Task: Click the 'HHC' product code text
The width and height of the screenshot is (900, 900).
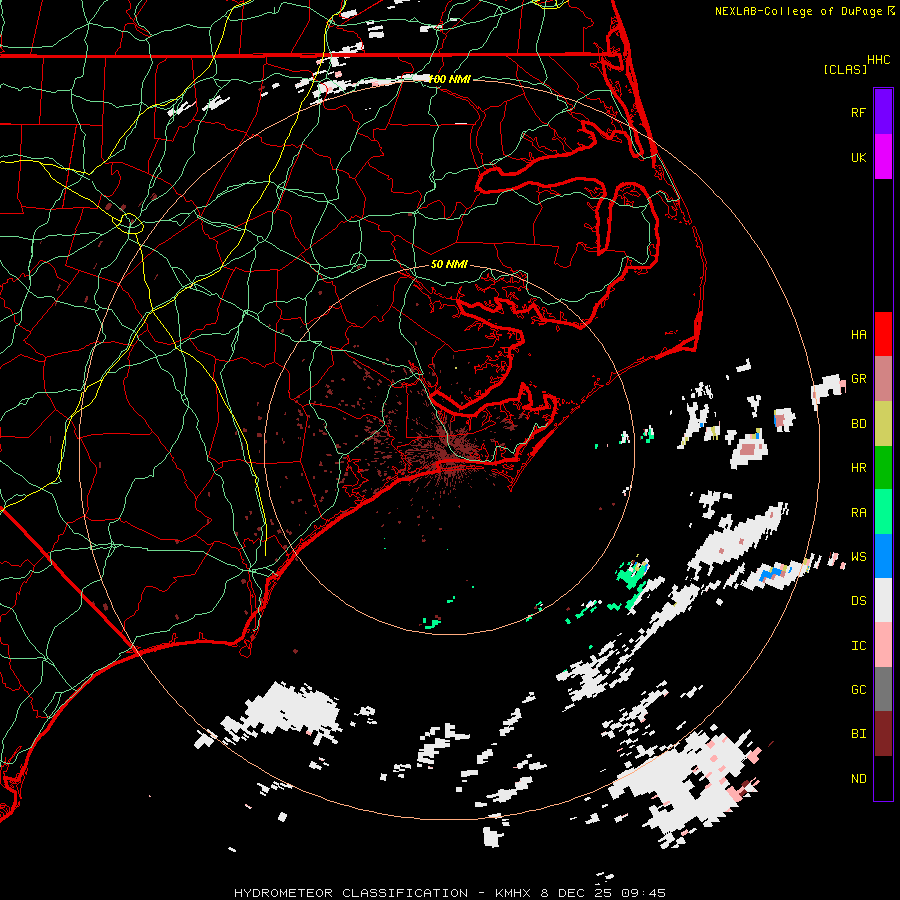Action: 878,60
